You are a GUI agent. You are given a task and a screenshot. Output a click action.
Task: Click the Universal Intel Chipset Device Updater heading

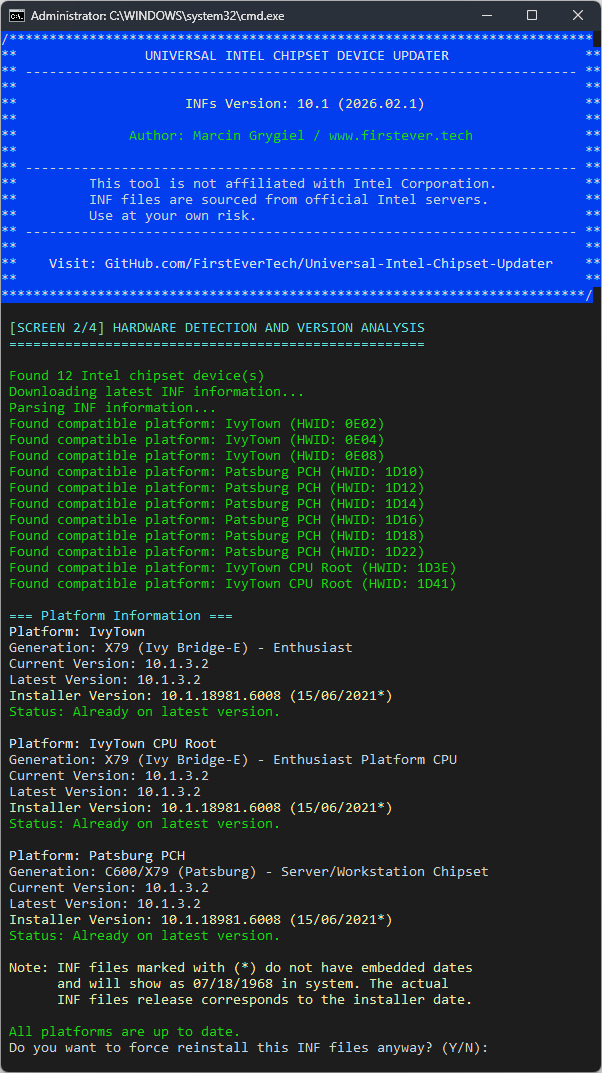point(296,55)
